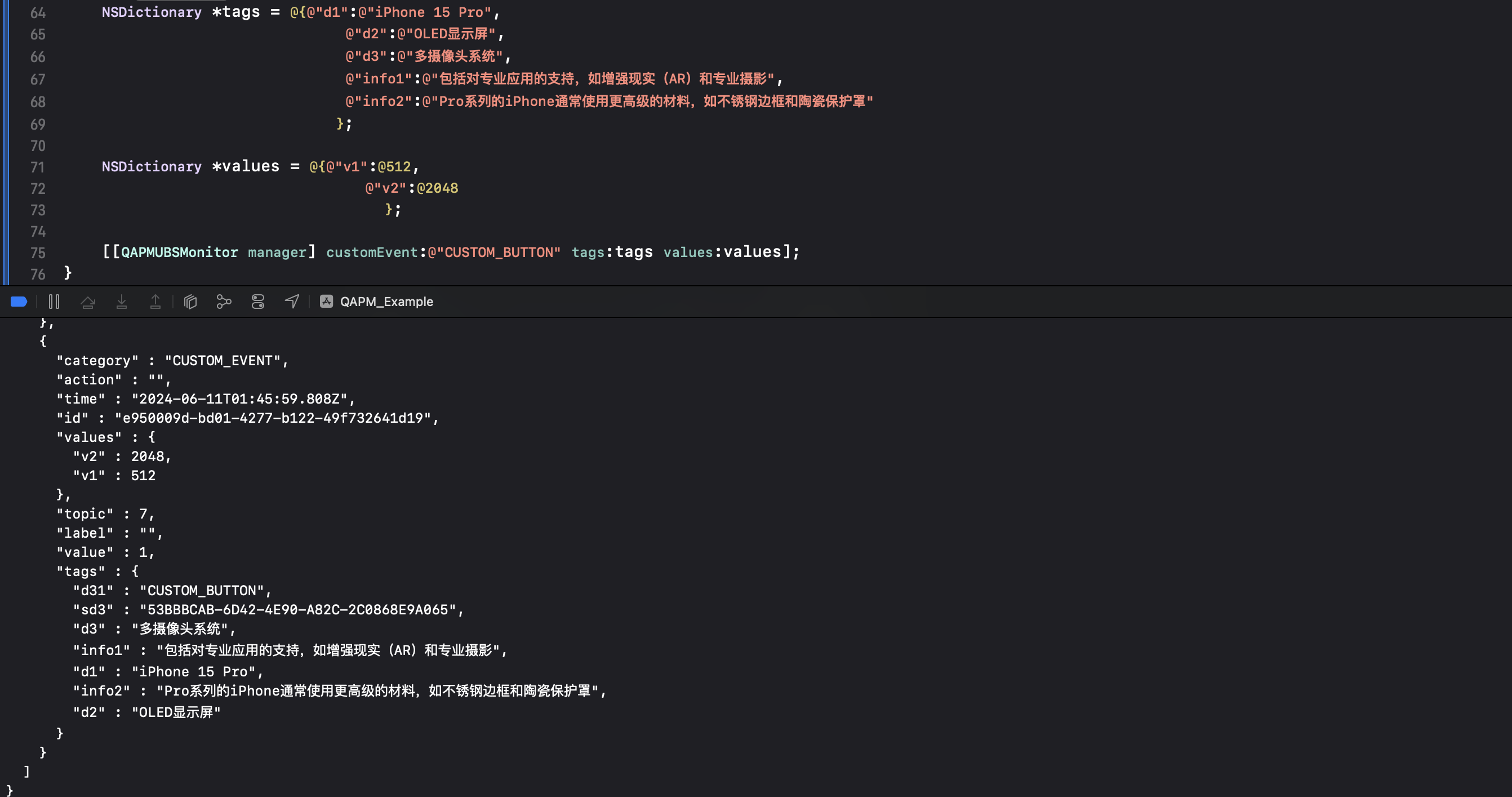Image resolution: width=1512 pixels, height=797 pixels.
Task: Toggle the breakpoints activation button
Action: tap(19, 302)
